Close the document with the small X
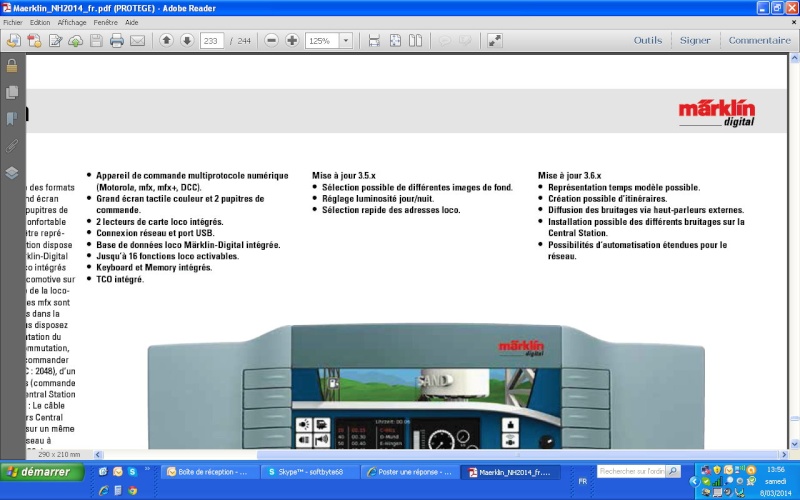 pyautogui.click(x=793, y=22)
